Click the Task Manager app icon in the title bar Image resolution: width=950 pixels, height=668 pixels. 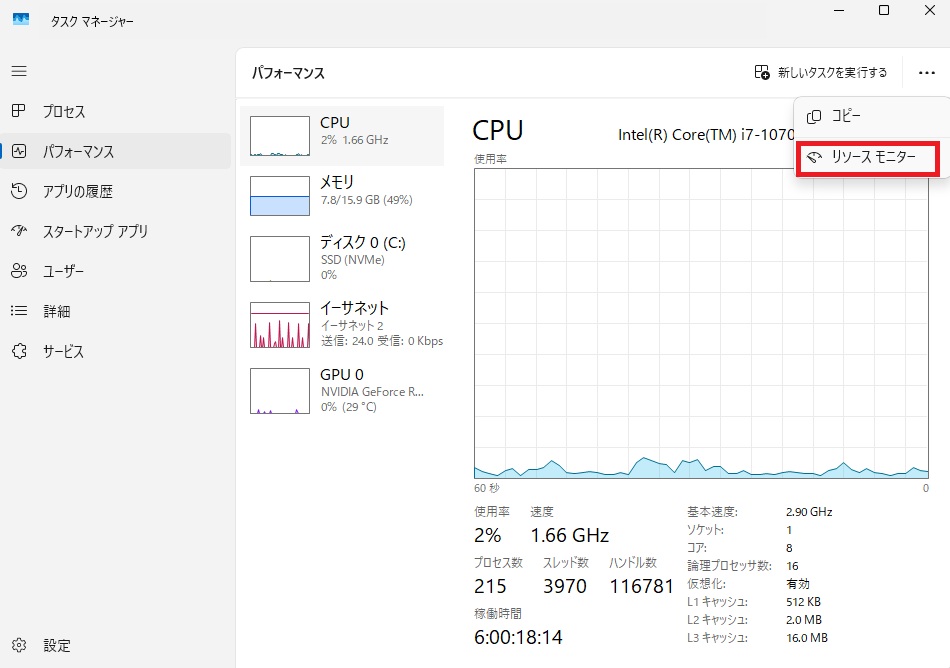coord(20,20)
